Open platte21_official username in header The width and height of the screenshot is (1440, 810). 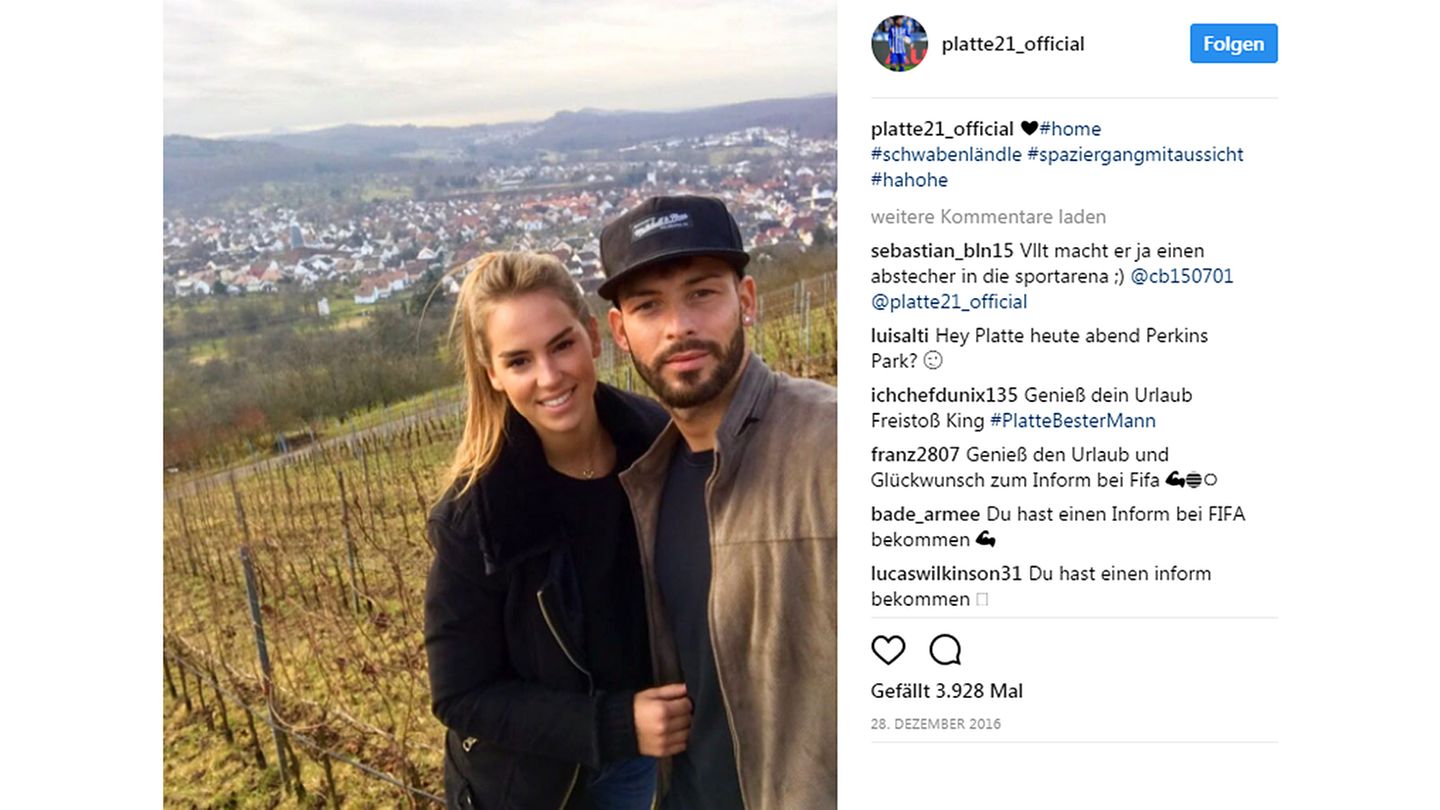pyautogui.click(x=1013, y=44)
